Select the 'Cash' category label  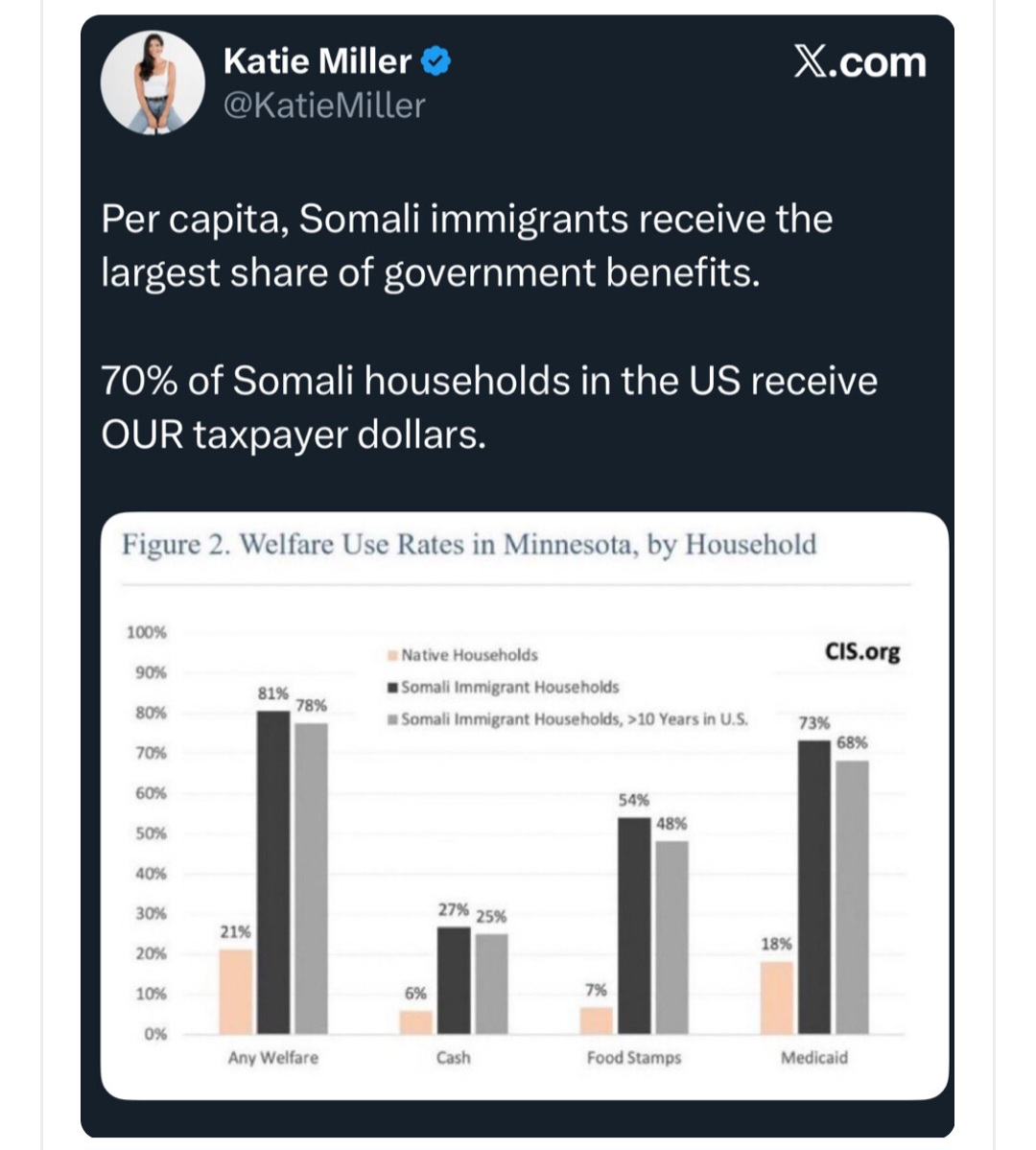[x=453, y=1058]
